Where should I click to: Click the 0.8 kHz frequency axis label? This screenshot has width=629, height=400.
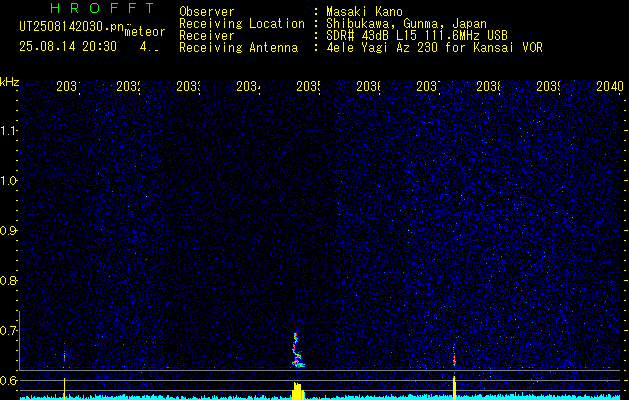[8, 280]
